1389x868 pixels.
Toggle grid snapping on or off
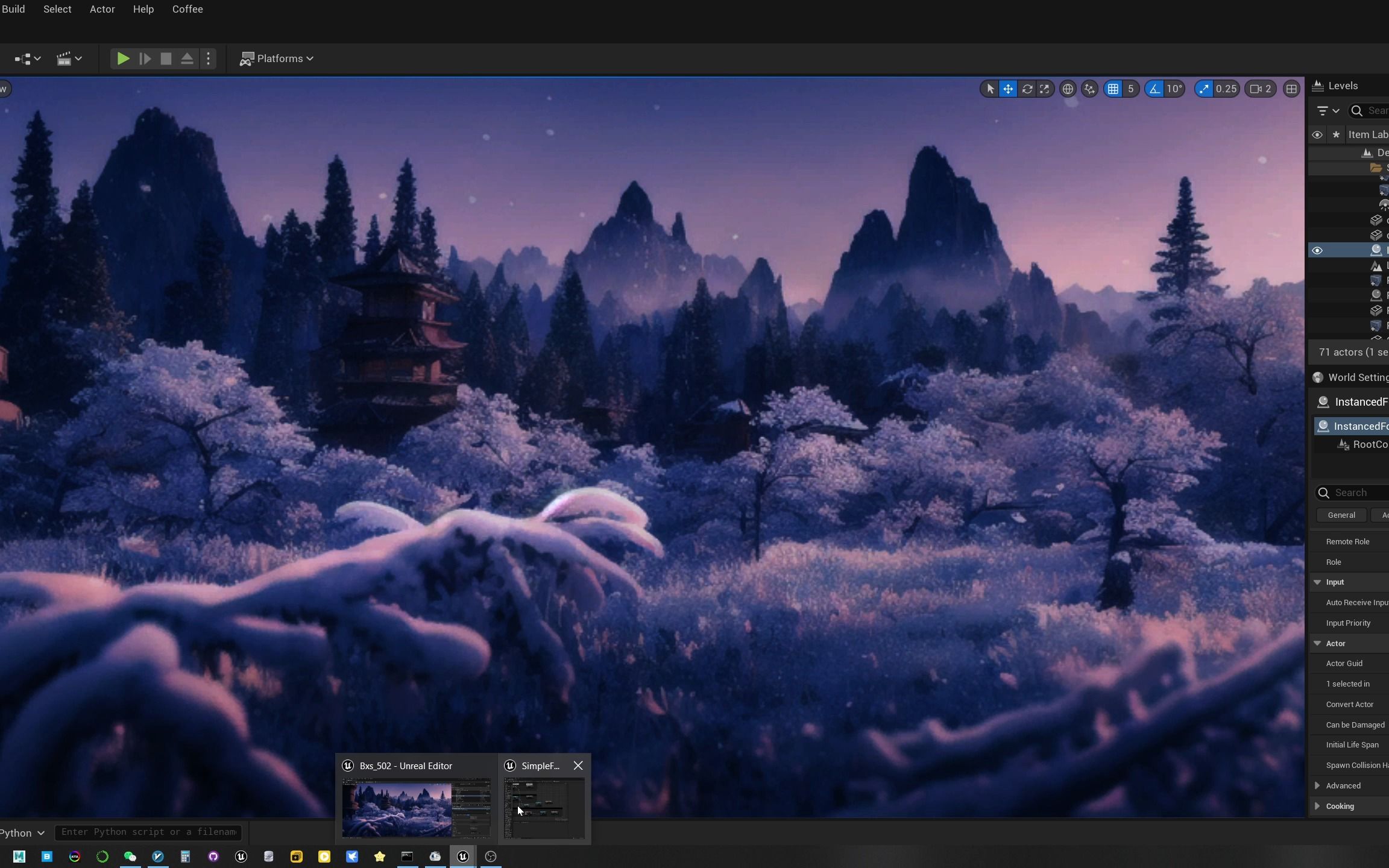click(1113, 89)
